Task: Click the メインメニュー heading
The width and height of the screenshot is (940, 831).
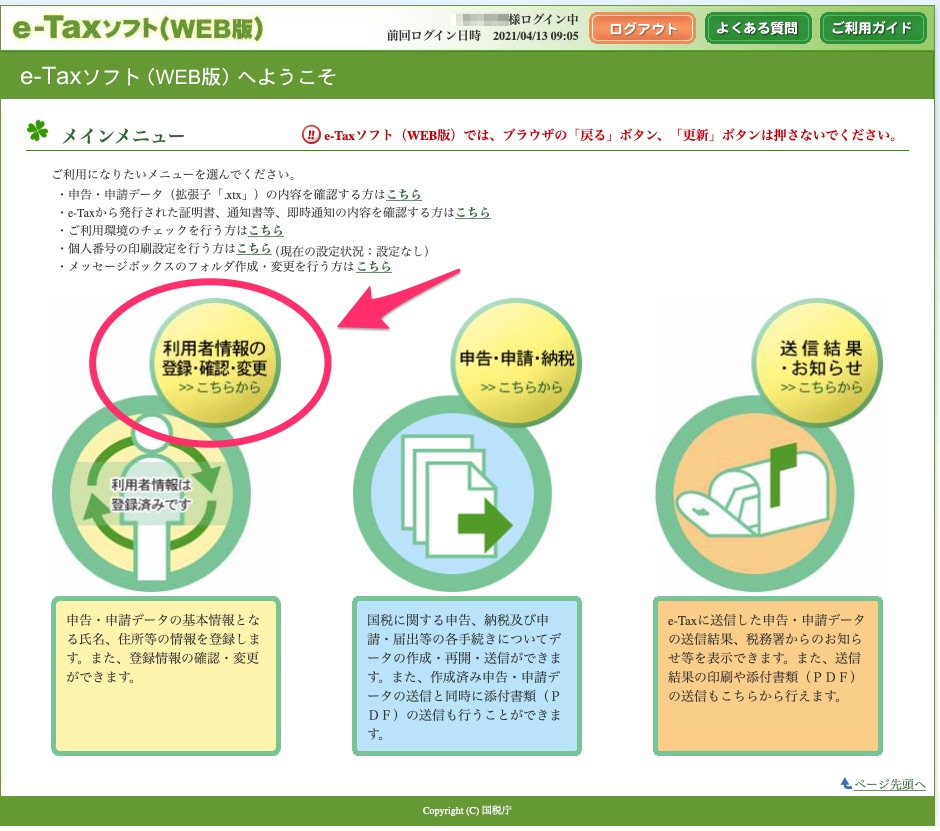Action: click(123, 136)
